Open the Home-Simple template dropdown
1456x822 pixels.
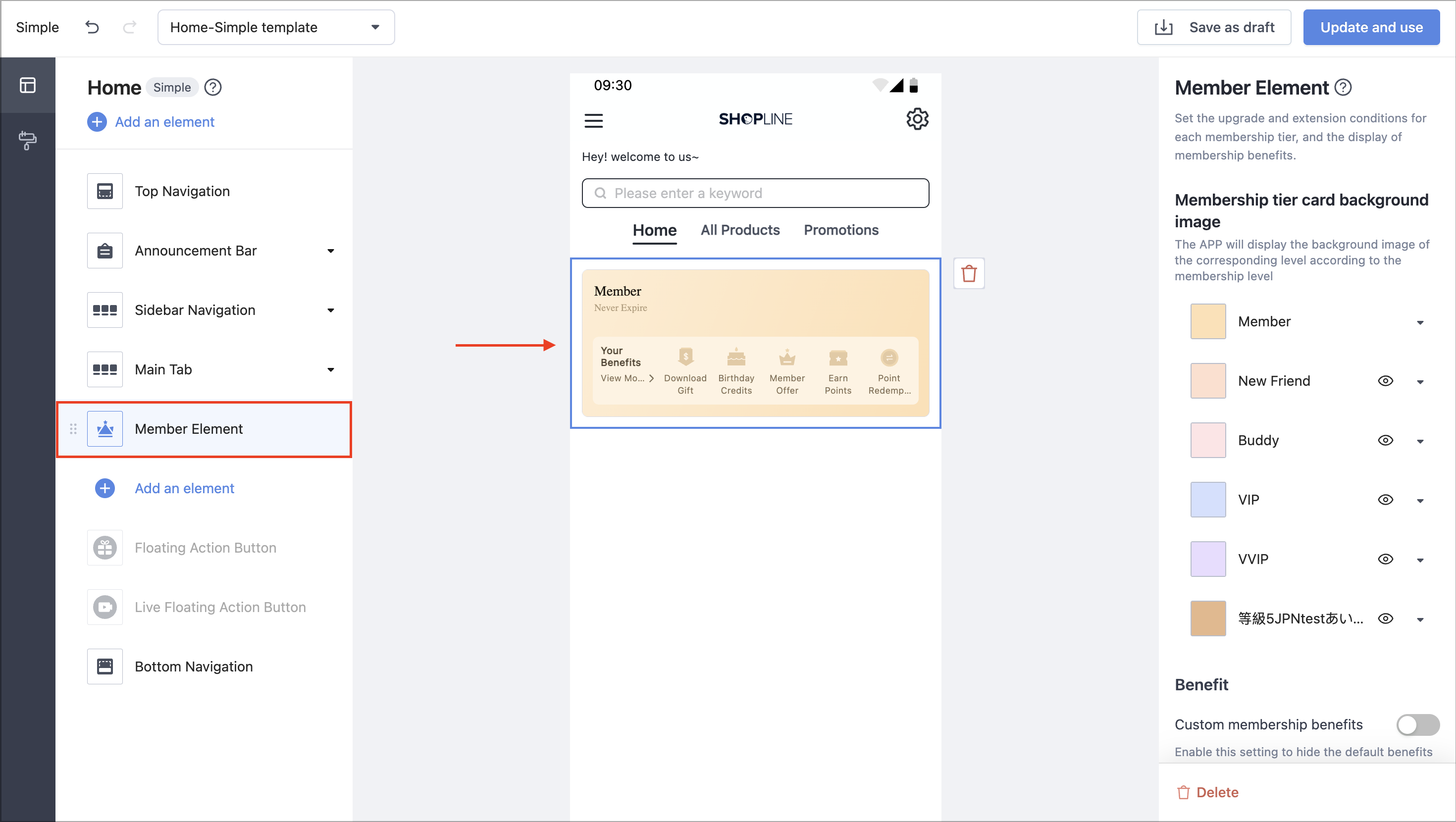pos(276,27)
